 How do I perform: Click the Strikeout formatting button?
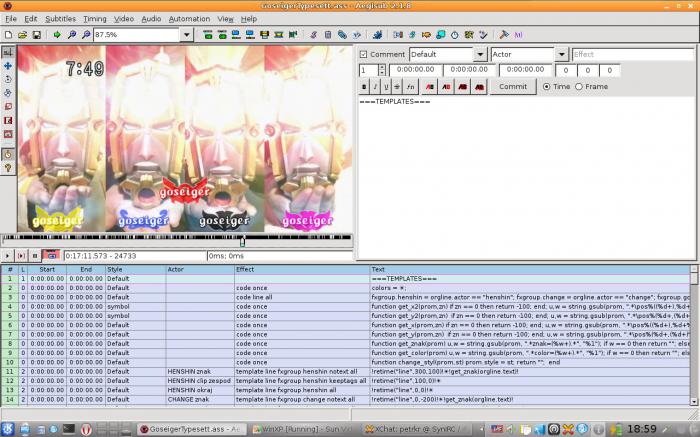397,87
